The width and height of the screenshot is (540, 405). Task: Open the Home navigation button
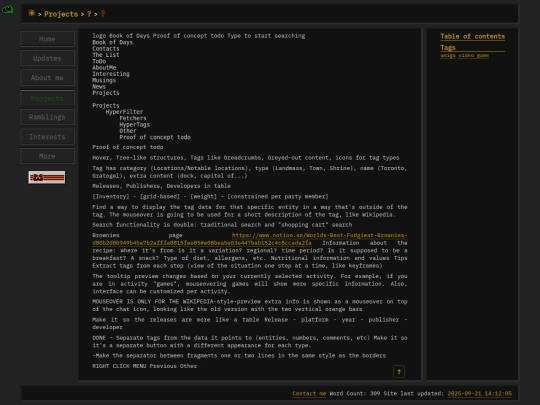(47, 39)
